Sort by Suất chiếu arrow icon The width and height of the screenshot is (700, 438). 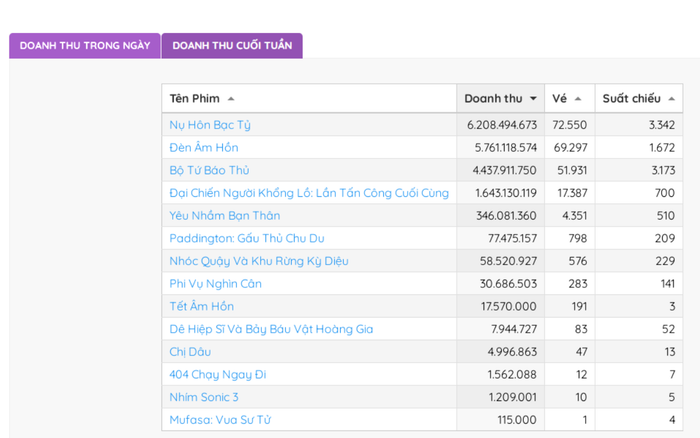671,99
